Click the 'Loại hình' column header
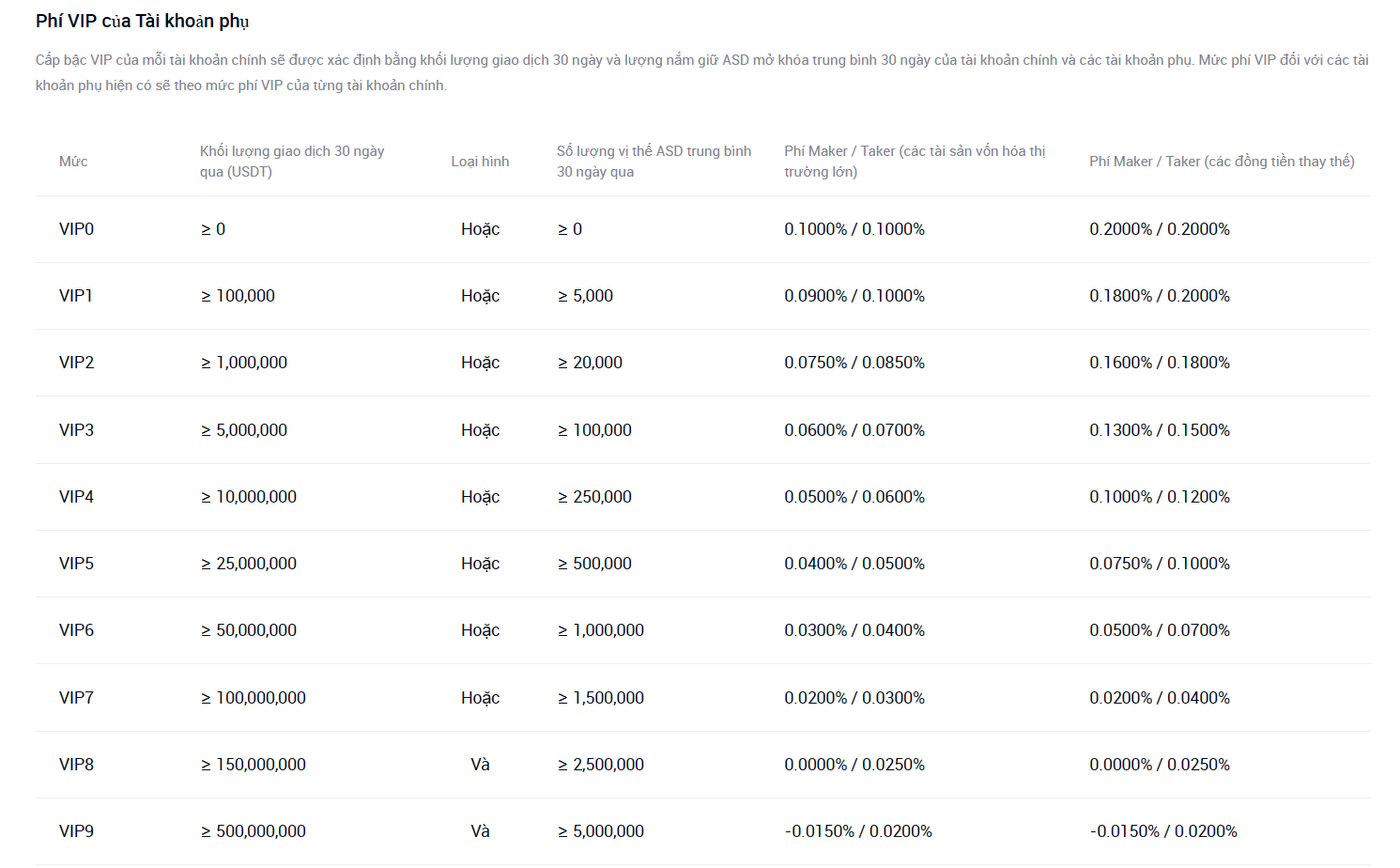1400x868 pixels. [x=480, y=162]
